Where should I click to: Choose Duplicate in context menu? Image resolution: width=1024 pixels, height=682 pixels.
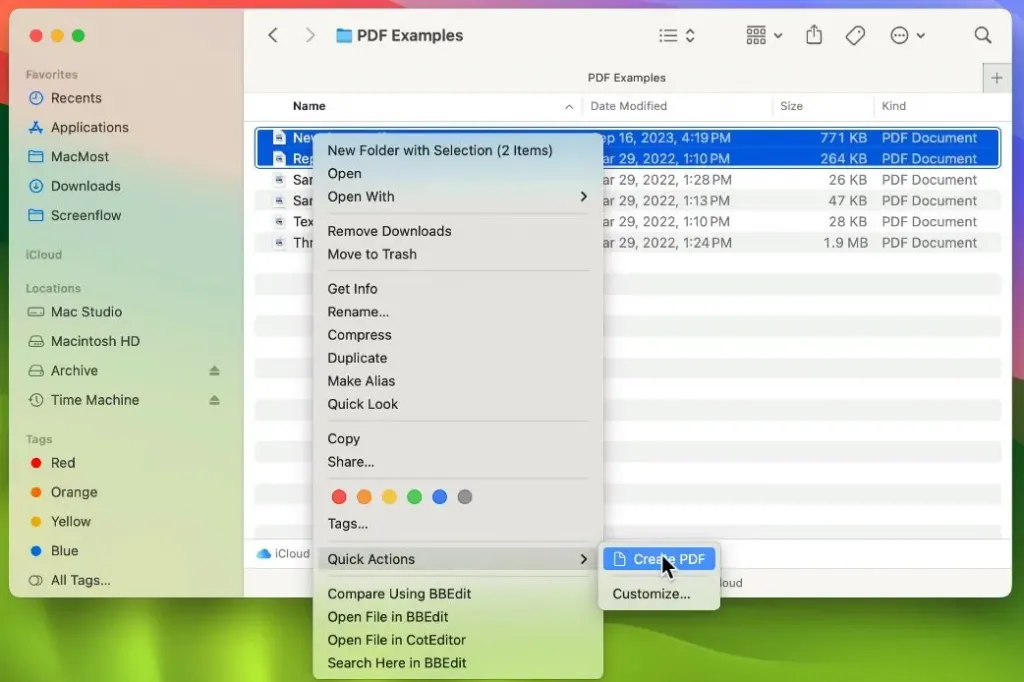357,358
